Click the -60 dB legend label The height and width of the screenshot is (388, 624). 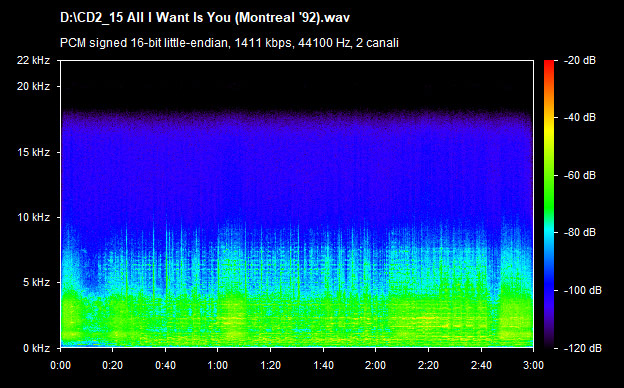coord(580,175)
